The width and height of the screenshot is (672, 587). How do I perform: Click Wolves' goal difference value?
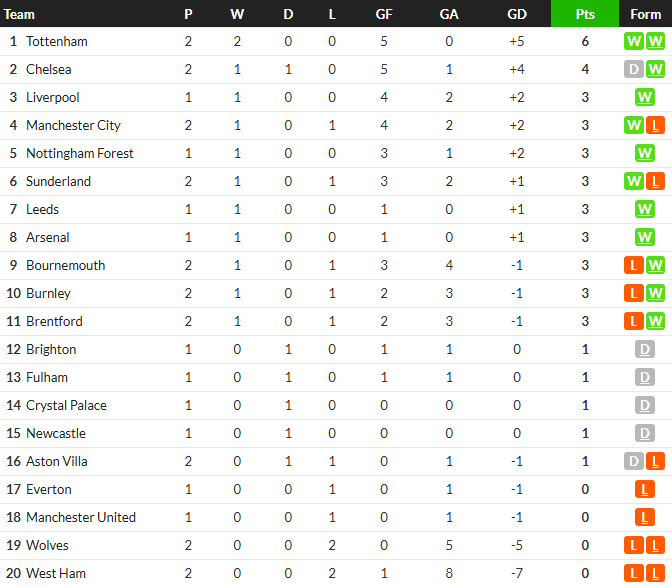(517, 545)
